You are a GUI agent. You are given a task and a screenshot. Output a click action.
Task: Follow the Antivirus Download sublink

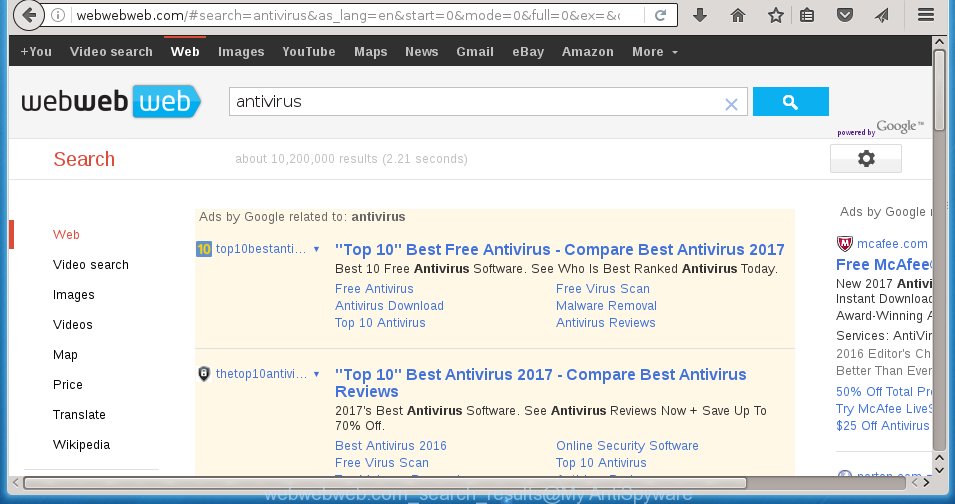pos(389,306)
